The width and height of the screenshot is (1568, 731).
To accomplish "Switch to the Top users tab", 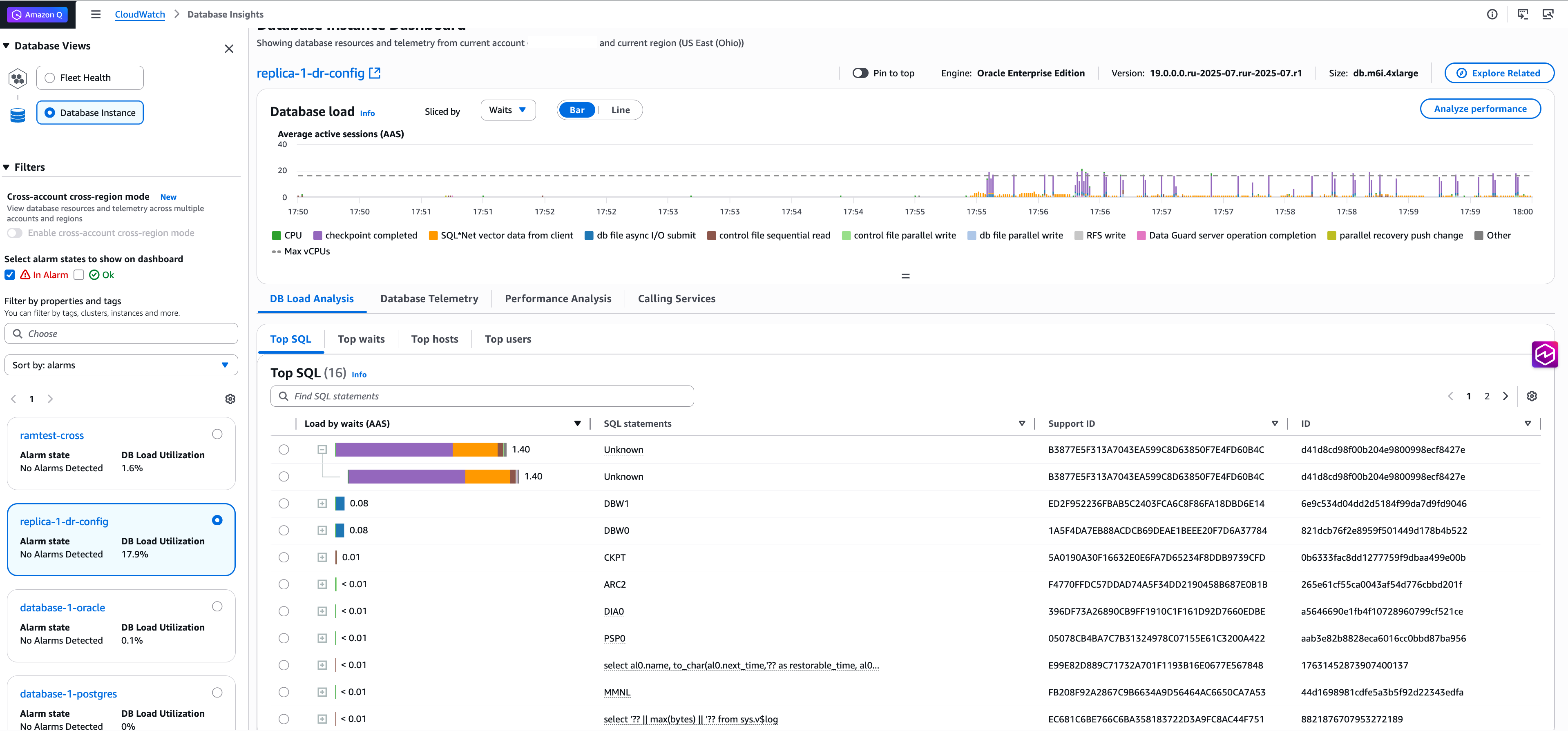I will tap(508, 339).
